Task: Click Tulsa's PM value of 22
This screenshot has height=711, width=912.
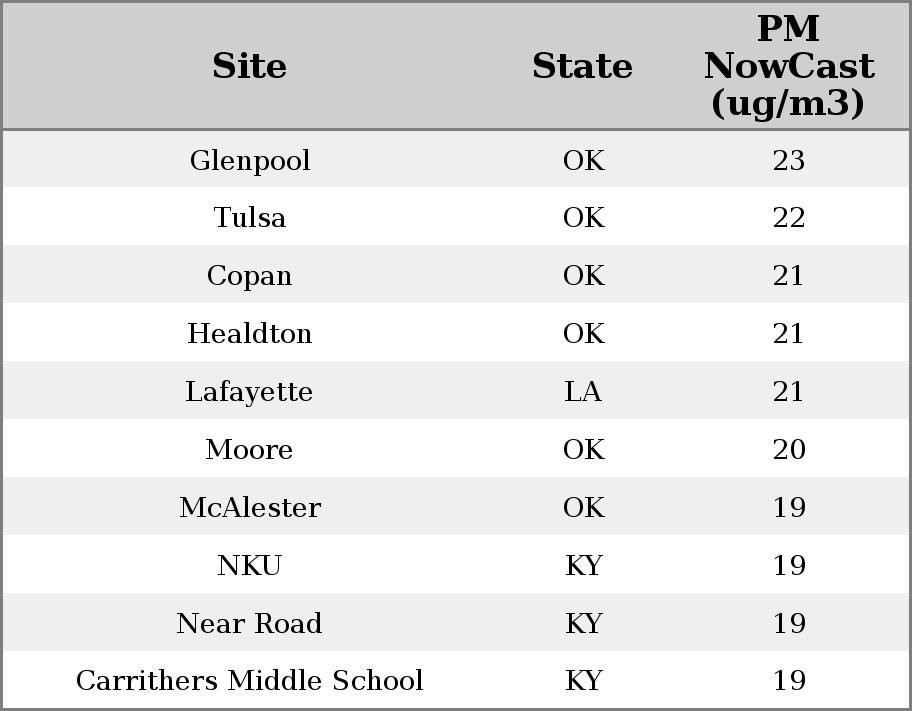Action: point(788,218)
